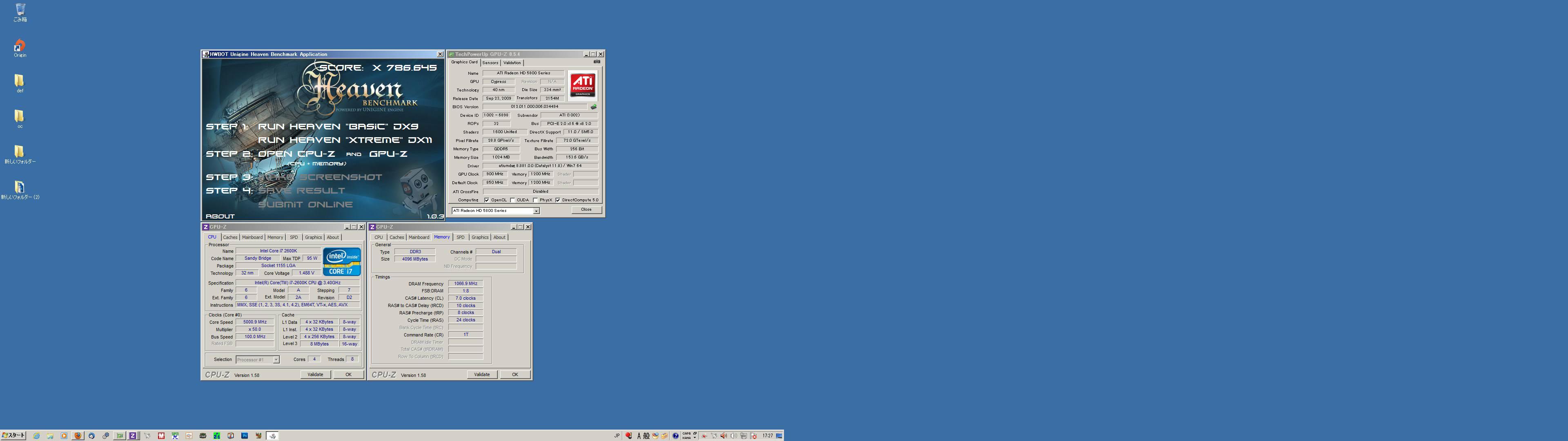Open the Recycle Bin desktop icon

click(x=20, y=12)
